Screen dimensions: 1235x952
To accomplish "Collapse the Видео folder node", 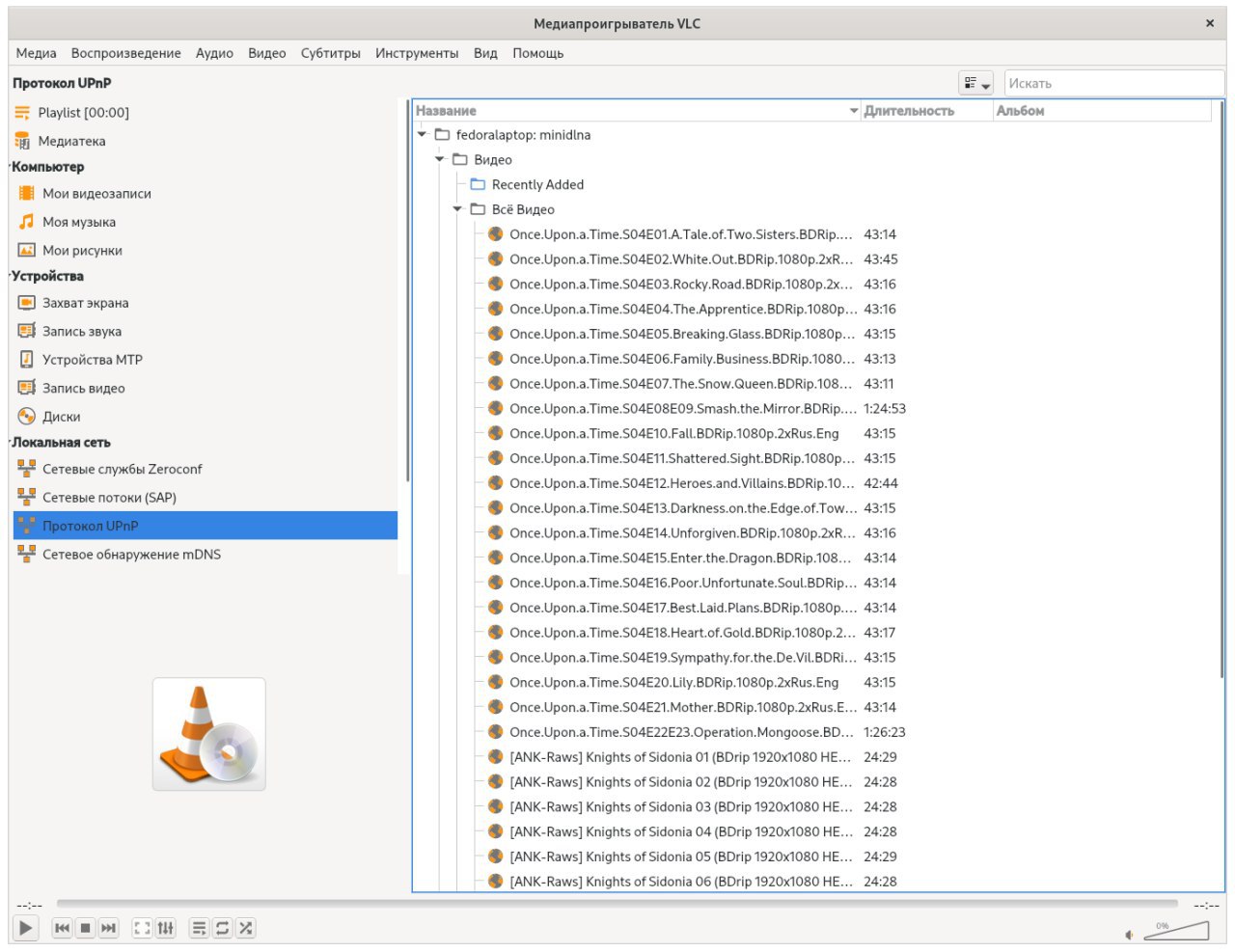I will coord(440,159).
